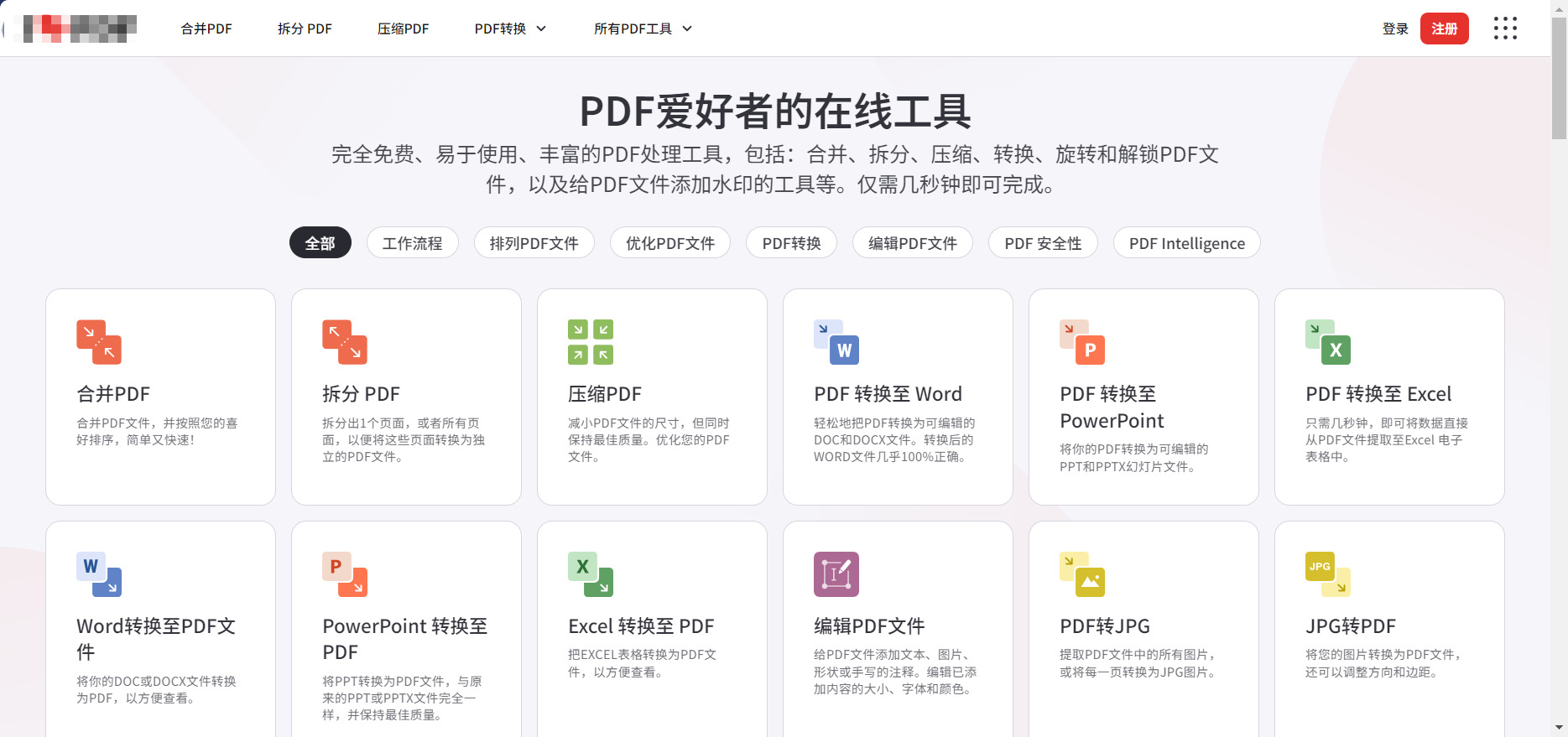Click the 压缩PDF green arrows icon
This screenshot has width=1568, height=737.
click(x=591, y=342)
